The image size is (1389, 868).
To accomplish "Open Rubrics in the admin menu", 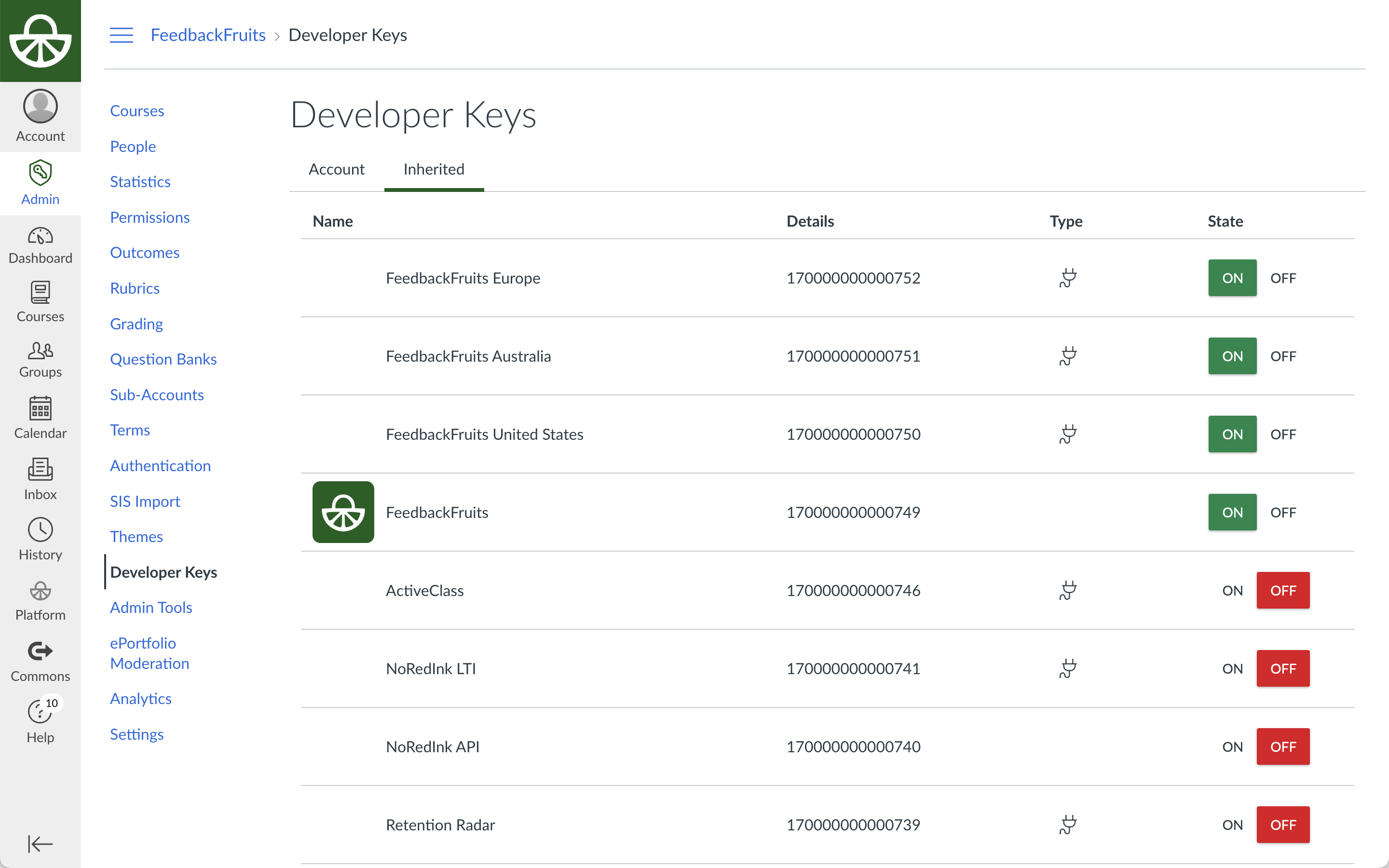I will [x=135, y=288].
